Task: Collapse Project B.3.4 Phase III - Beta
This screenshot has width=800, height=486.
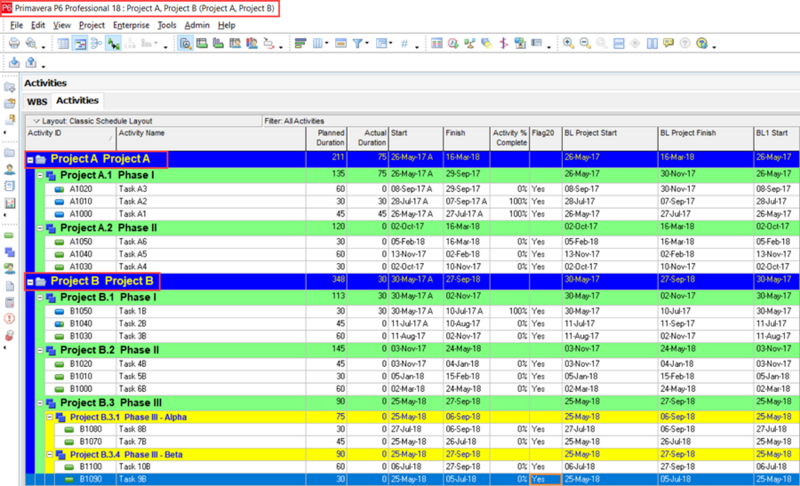Action: point(49,454)
